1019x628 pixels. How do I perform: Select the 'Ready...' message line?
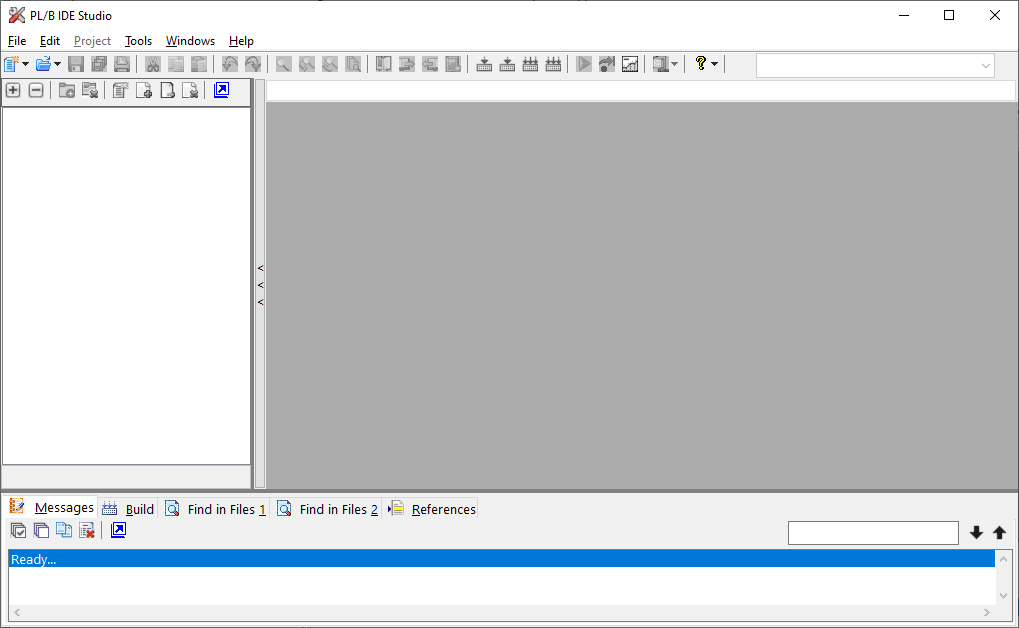tap(500, 559)
